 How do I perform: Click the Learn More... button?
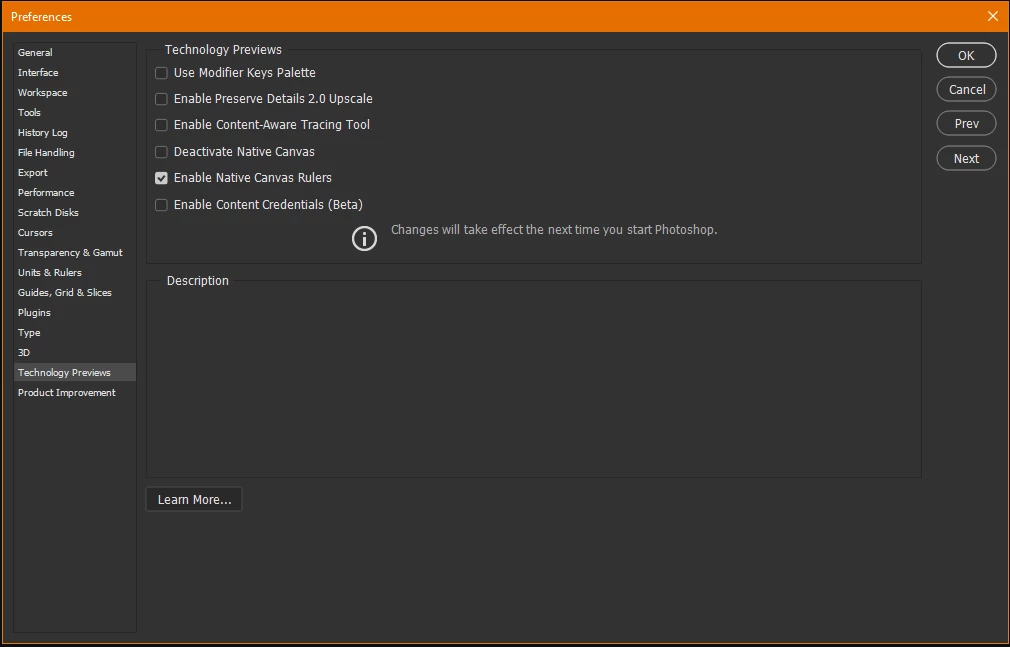194,499
